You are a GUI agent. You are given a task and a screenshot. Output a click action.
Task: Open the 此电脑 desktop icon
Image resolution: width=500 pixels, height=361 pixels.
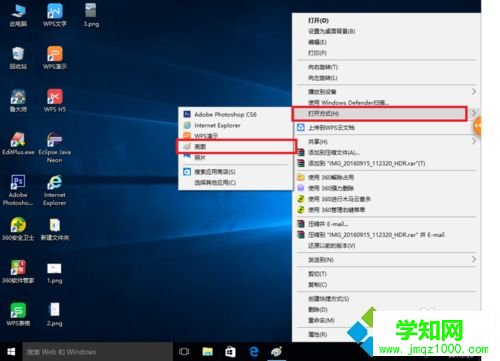tap(18, 15)
